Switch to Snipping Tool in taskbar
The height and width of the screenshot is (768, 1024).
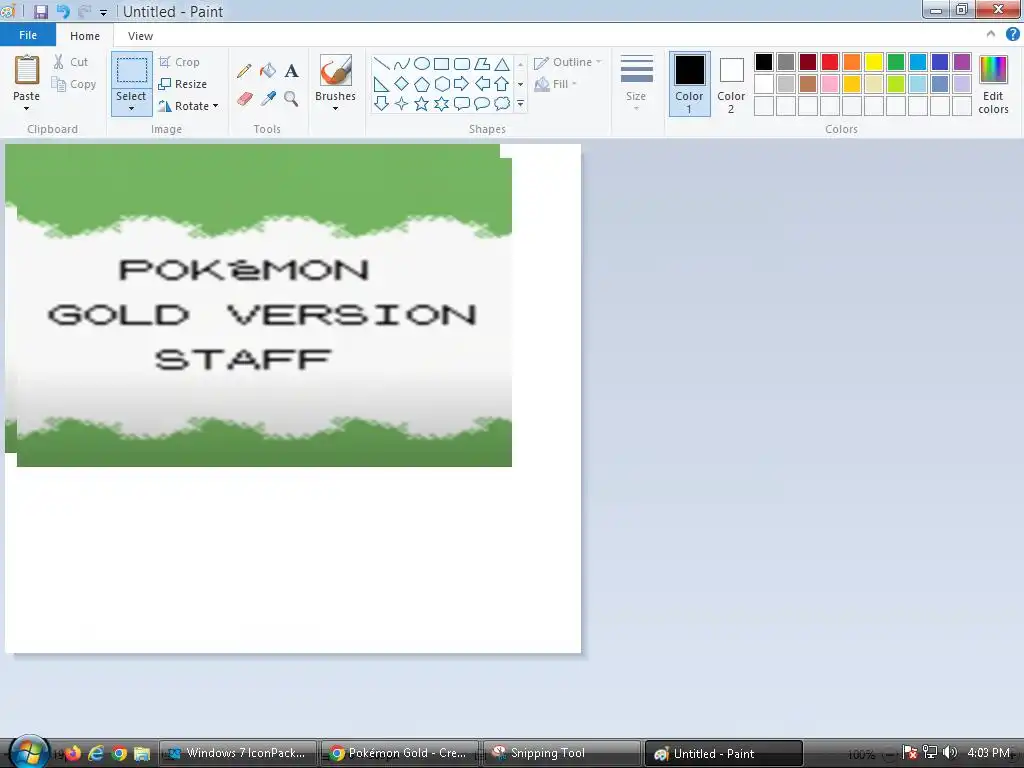(x=562, y=753)
